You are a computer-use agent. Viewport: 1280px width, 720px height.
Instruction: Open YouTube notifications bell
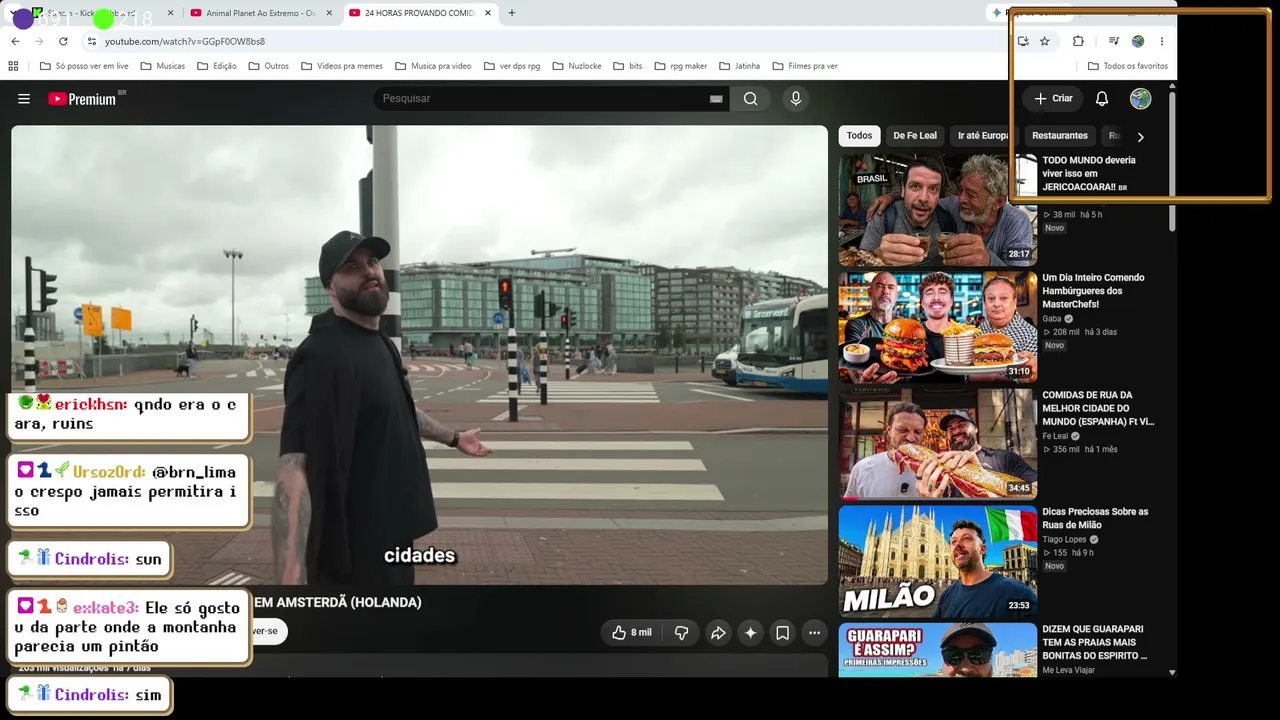pyautogui.click(x=1102, y=99)
